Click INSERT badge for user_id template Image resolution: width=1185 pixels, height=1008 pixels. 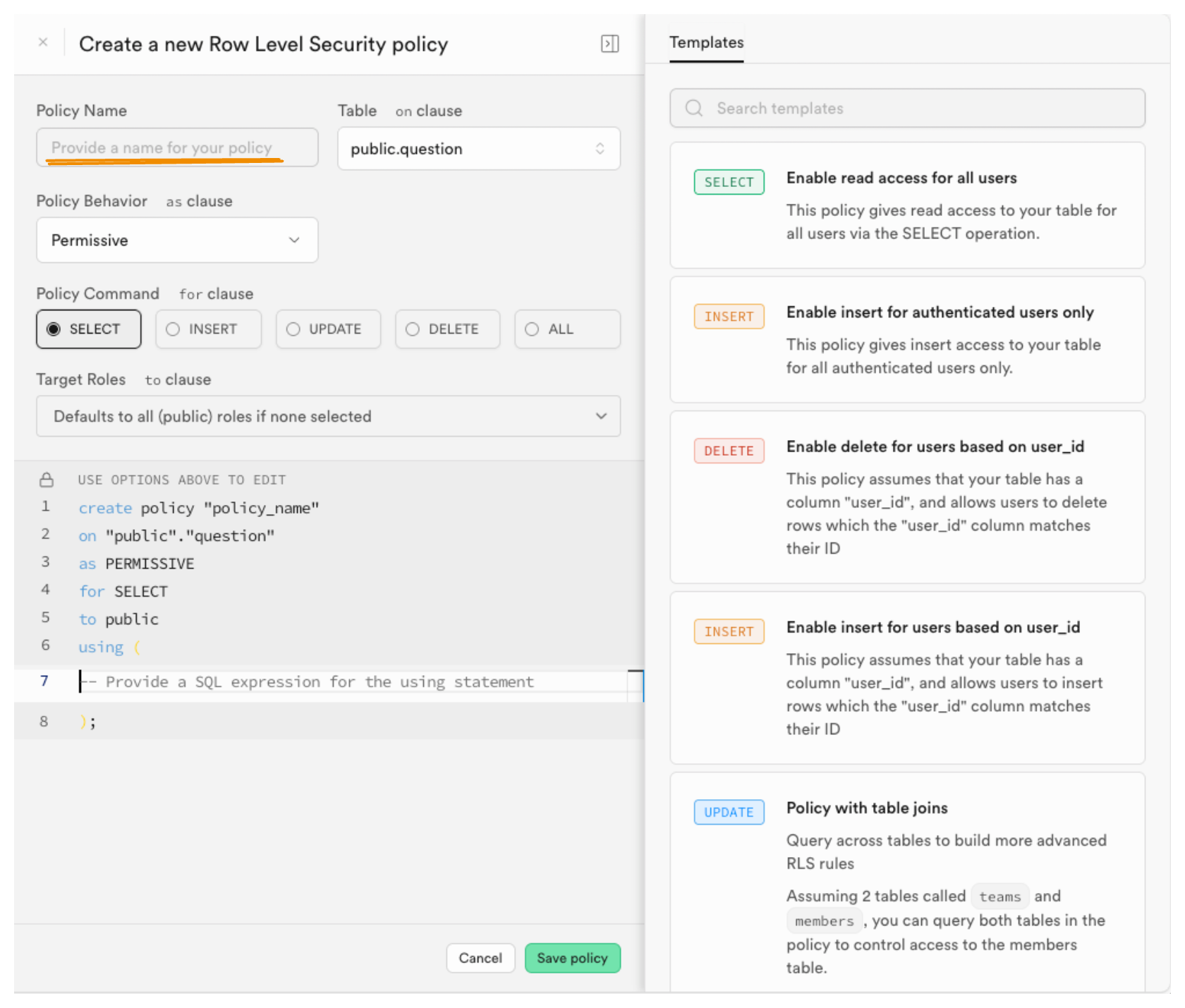tap(729, 631)
